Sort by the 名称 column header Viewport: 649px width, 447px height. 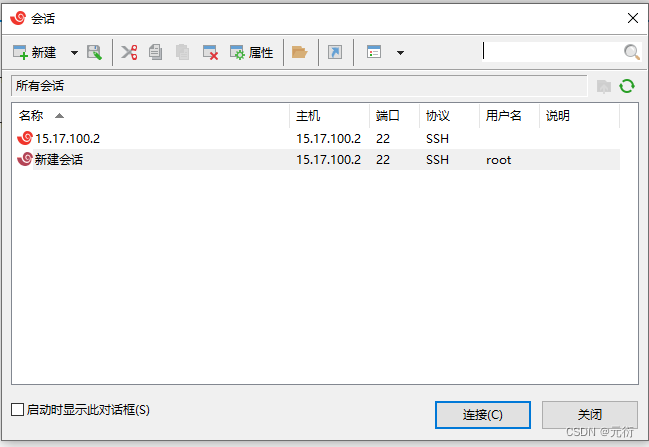tap(151, 115)
